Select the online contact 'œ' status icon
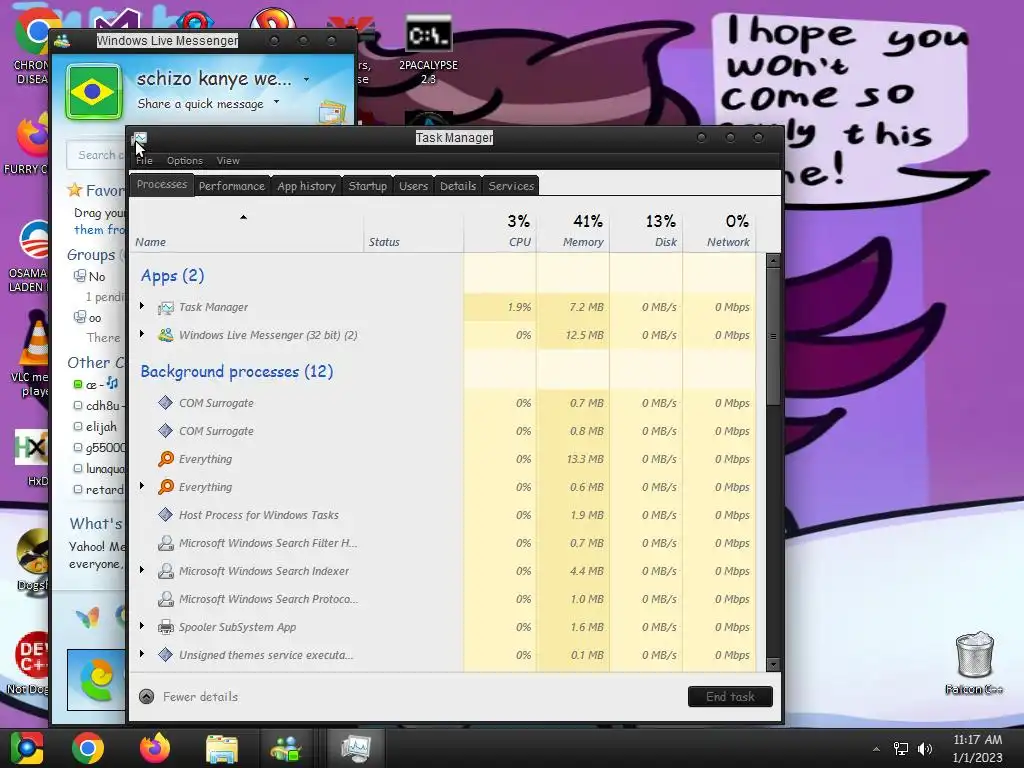 [x=78, y=384]
